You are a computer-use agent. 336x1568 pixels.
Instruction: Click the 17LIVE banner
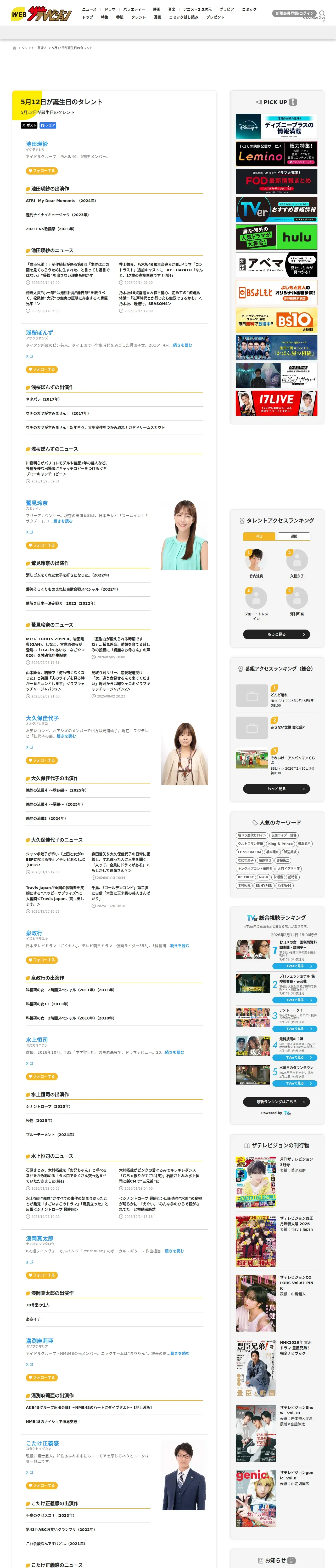(x=276, y=403)
